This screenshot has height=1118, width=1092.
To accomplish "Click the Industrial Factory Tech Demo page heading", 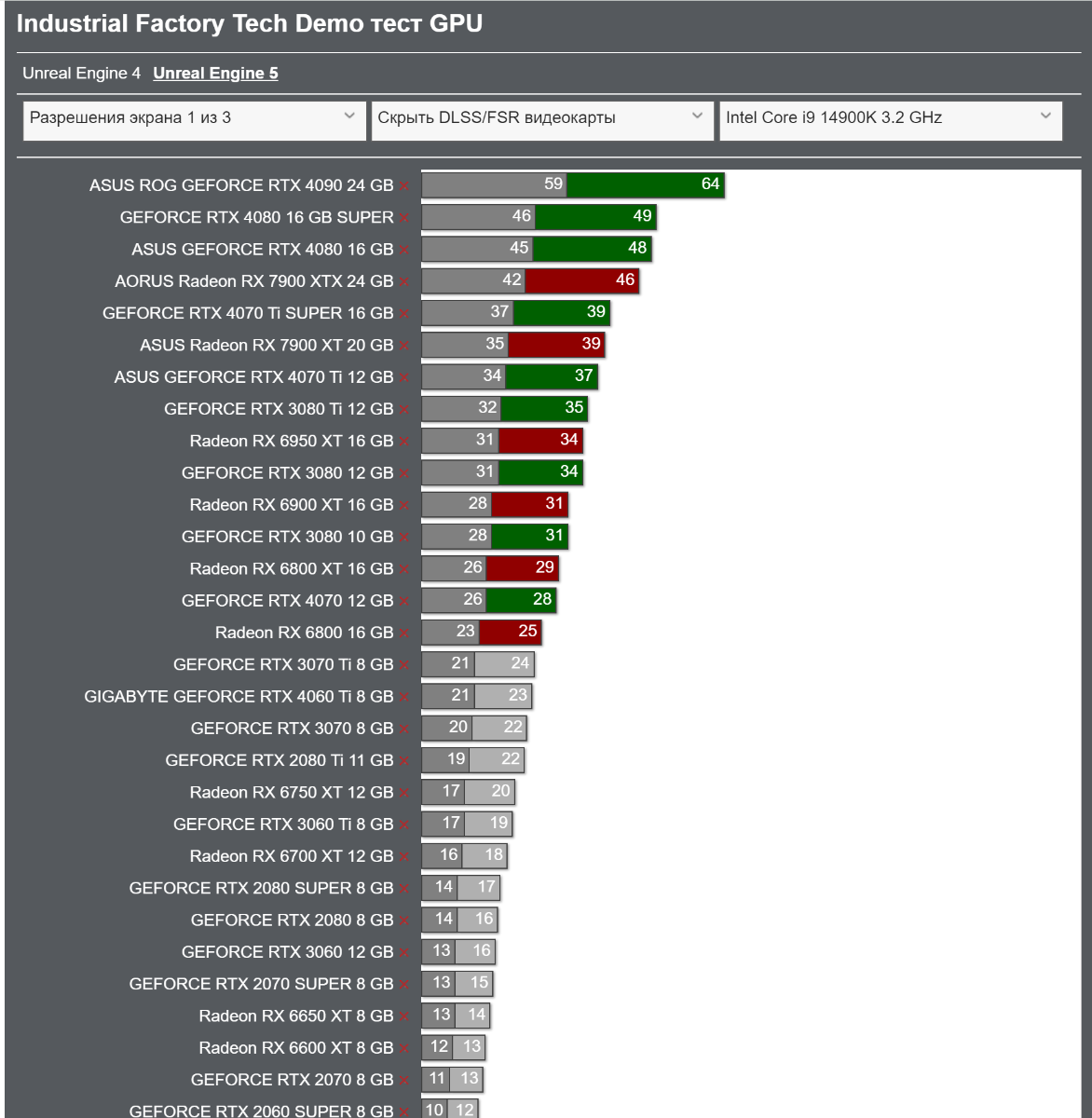I will 250,24.
